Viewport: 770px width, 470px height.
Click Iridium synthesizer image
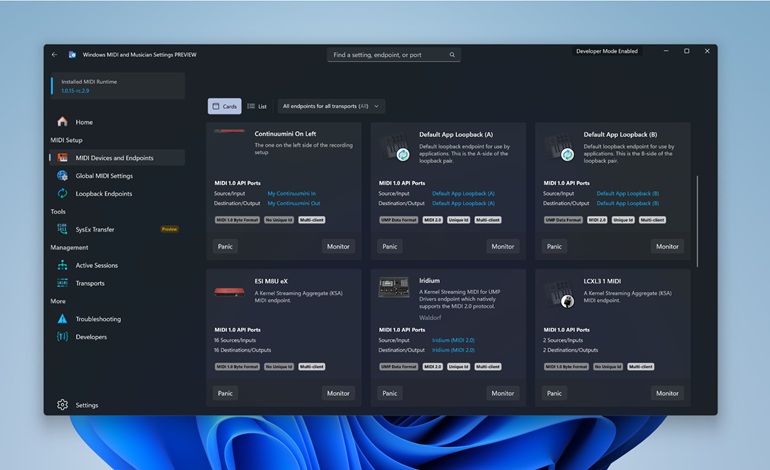(x=394, y=288)
